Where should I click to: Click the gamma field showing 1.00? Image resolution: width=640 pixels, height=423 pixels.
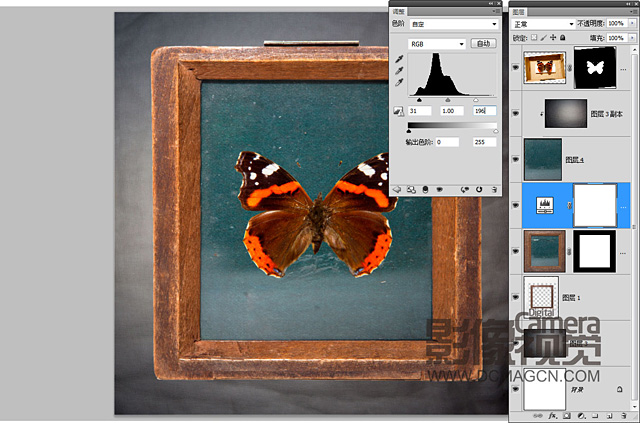point(452,111)
